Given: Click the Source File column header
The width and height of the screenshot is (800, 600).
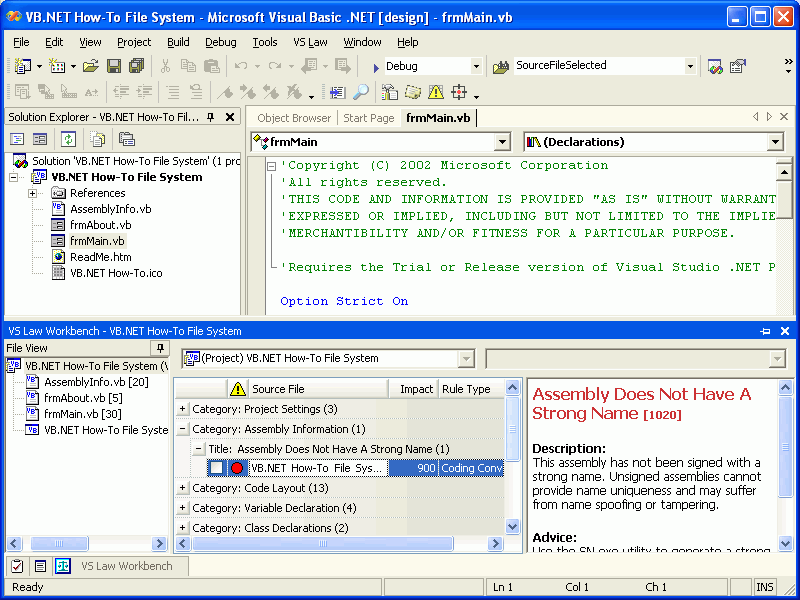Looking at the screenshot, I should tap(318, 389).
